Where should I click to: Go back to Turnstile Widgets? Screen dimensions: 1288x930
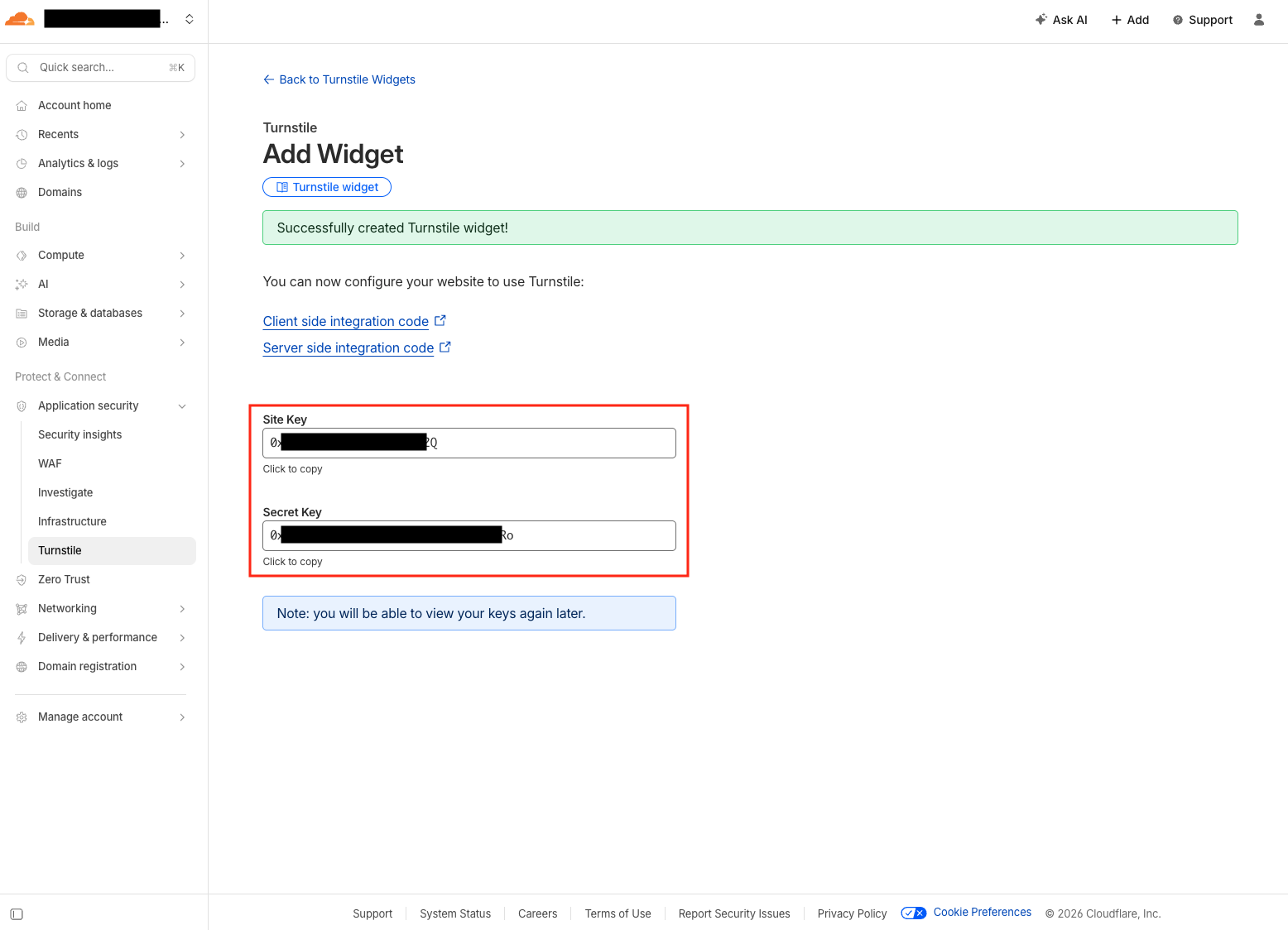coord(339,79)
